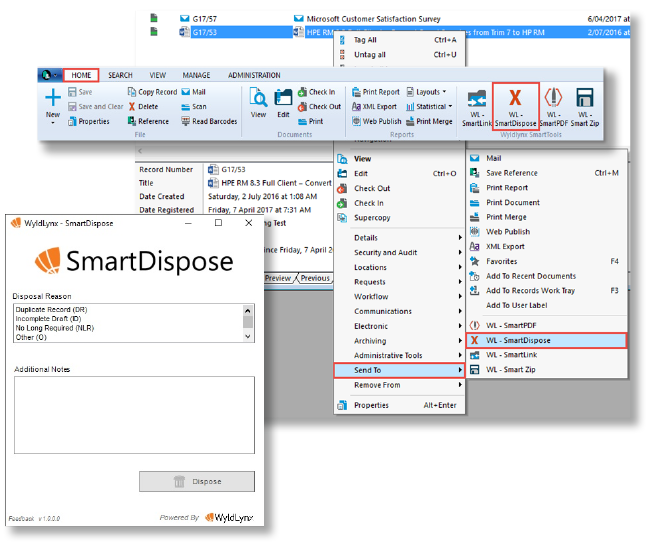
Task: Choose Add To Records Work Tray
Action: [547, 291]
